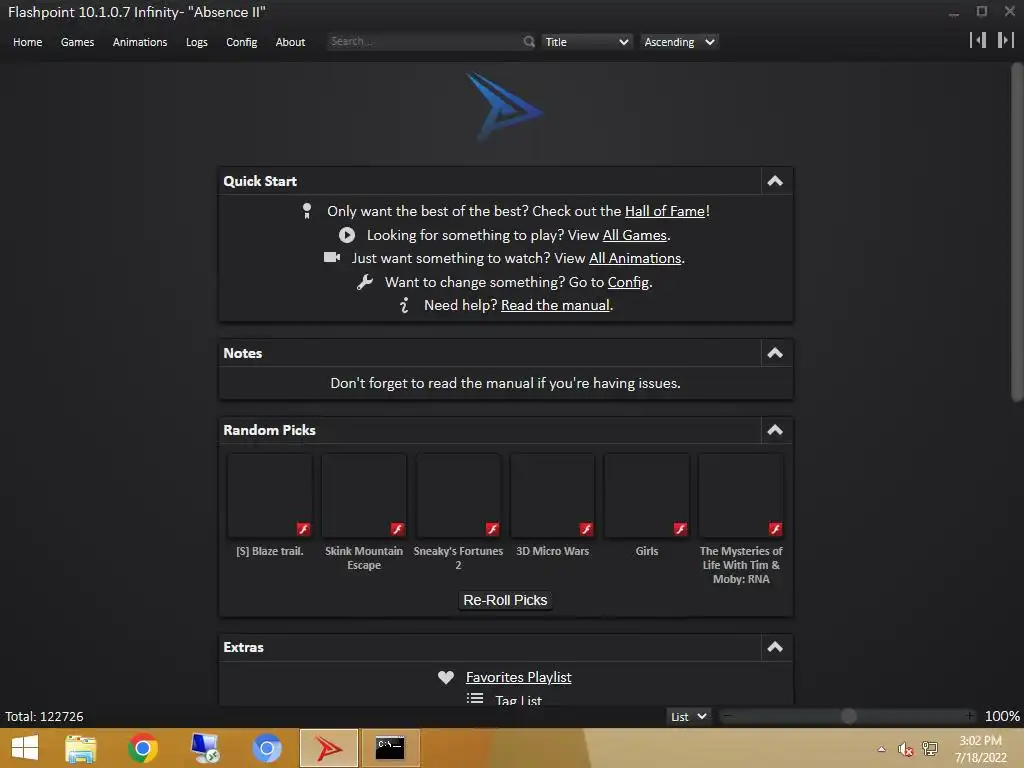This screenshot has width=1024, height=768.
Task: Open the 3D Micro Wars game thumbnail
Action: tap(552, 496)
